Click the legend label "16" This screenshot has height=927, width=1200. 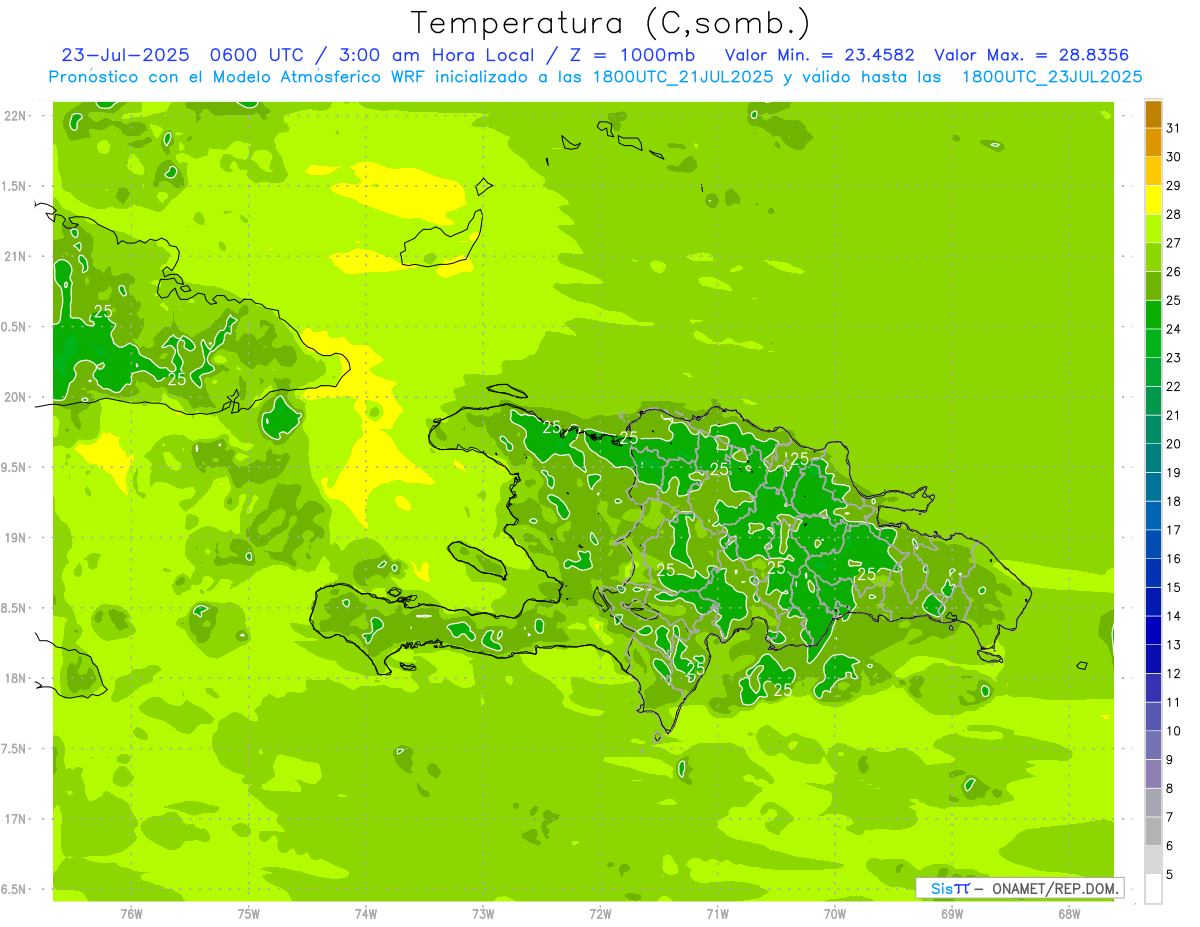pos(1173,559)
